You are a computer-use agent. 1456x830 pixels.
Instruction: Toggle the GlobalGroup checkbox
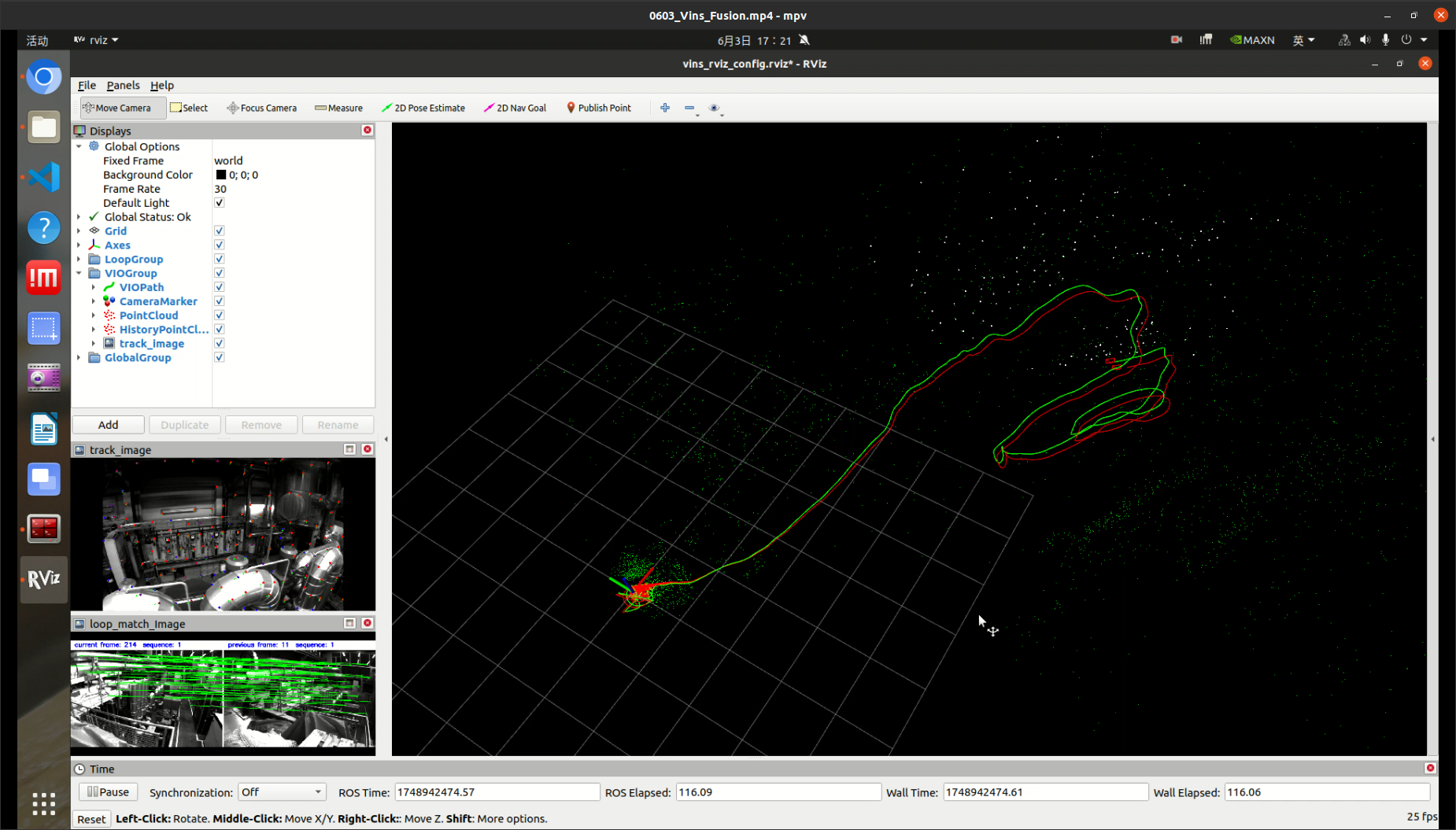coord(220,358)
